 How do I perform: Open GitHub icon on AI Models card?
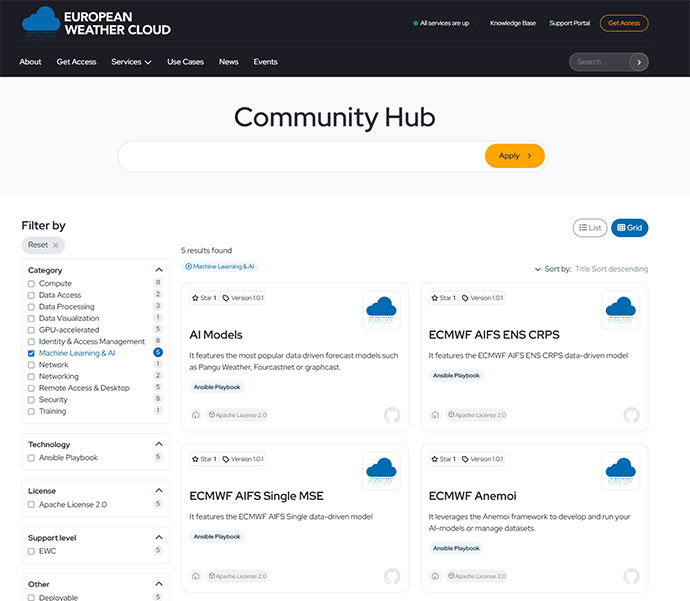point(392,415)
